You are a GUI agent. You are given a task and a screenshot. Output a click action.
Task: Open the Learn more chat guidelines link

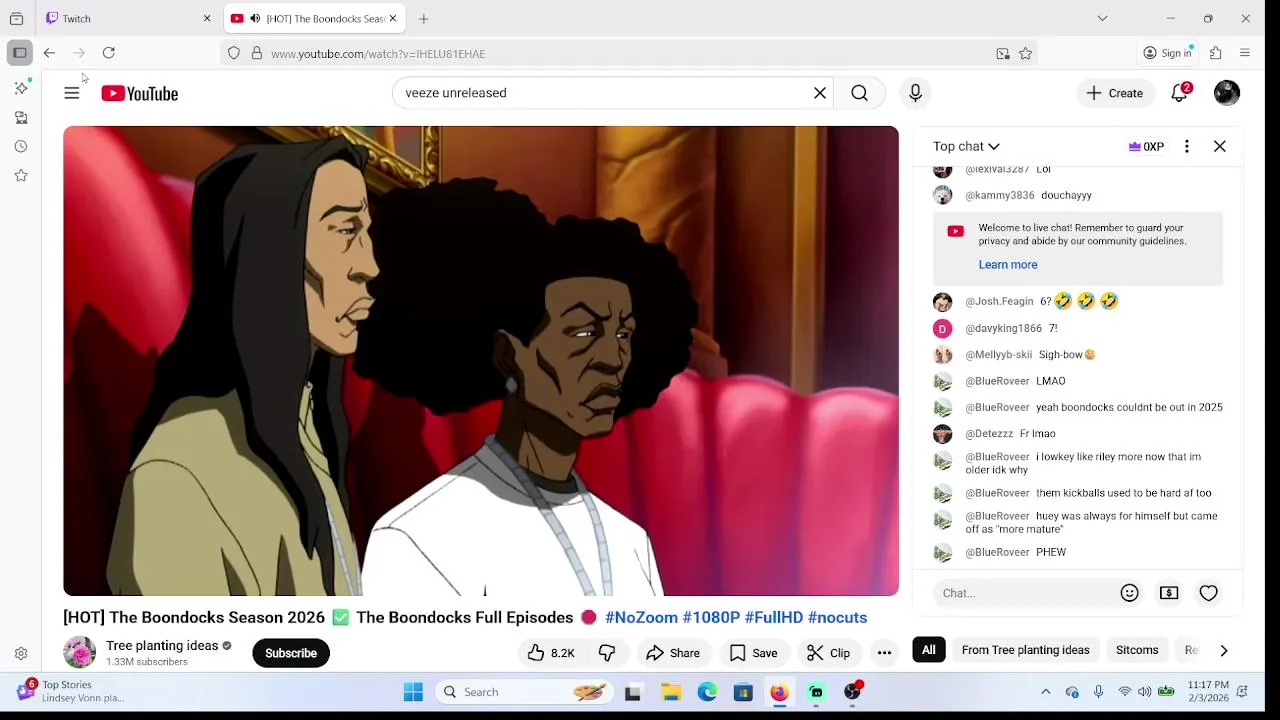click(1008, 265)
